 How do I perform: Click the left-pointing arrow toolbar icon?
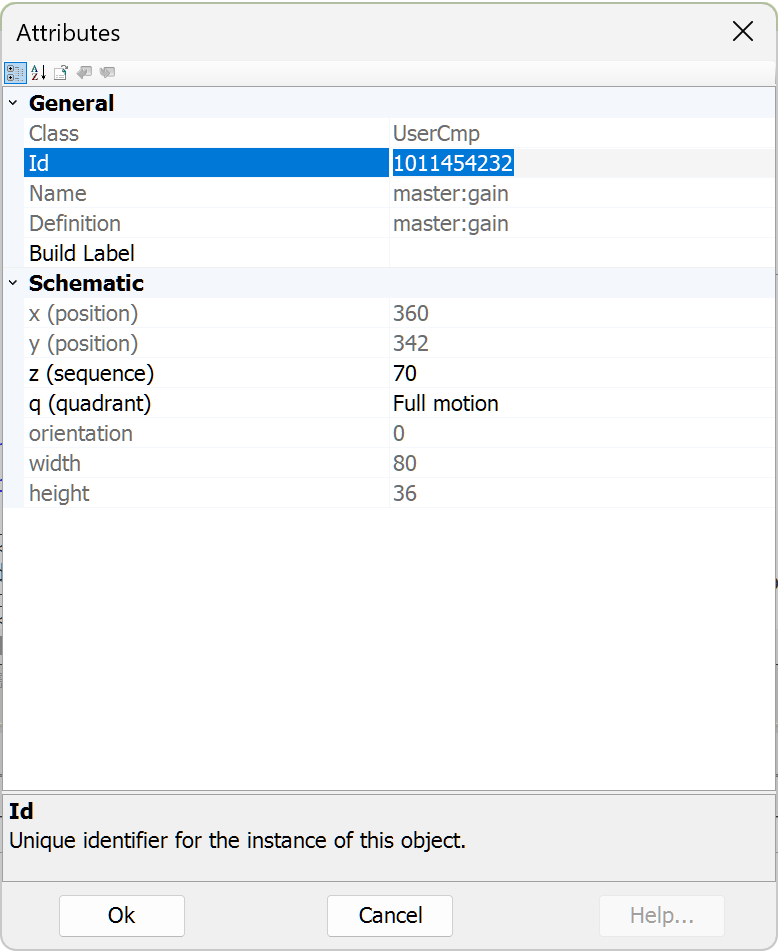point(85,73)
